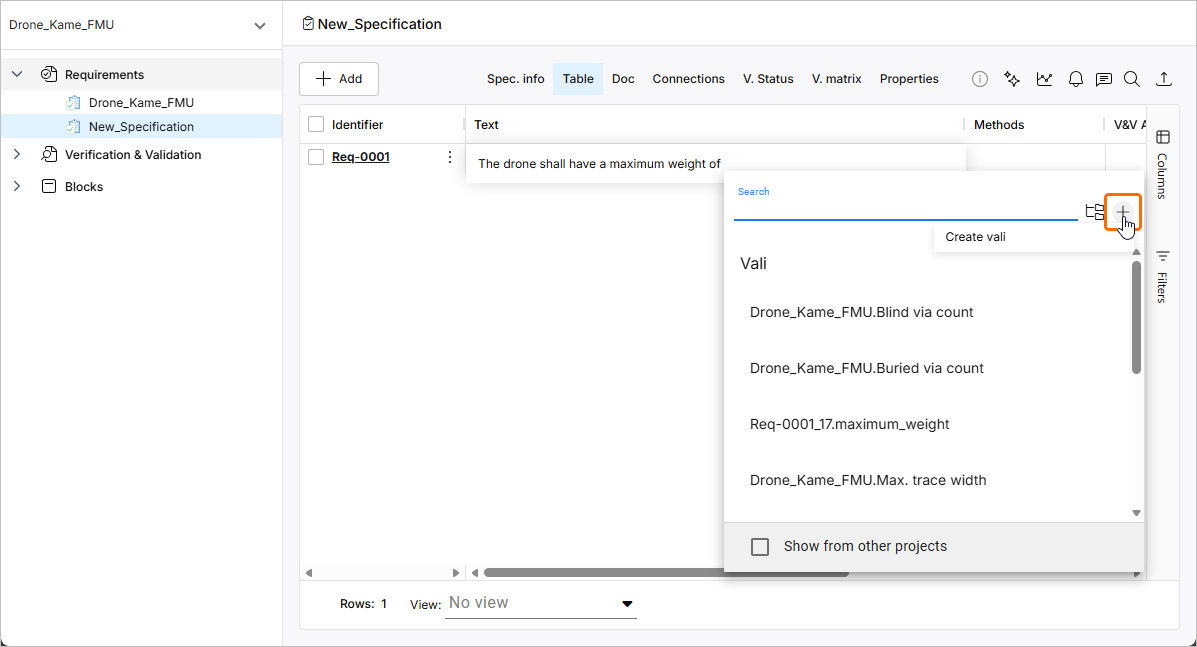Open the folder tree browse icon
The image size is (1197, 647).
1095,212
